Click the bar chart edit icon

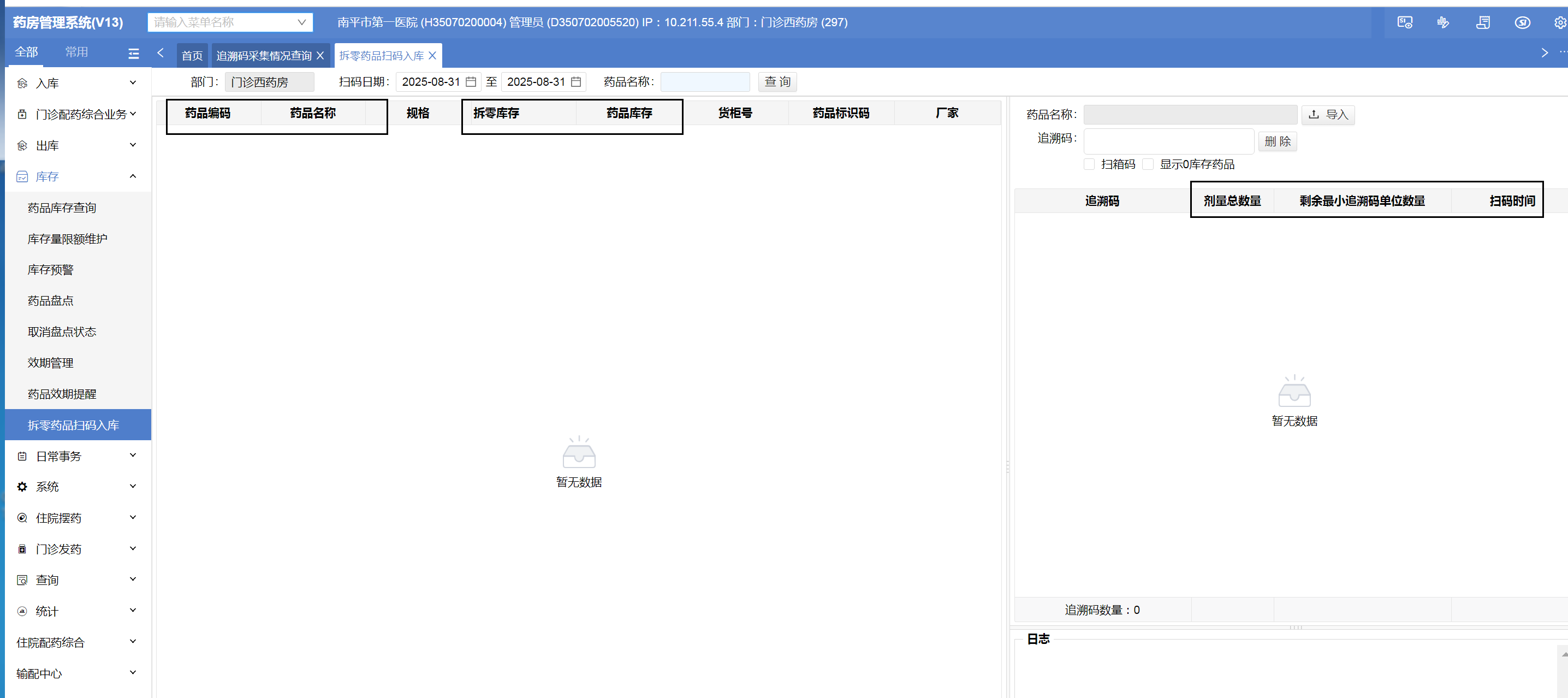pos(1443,22)
